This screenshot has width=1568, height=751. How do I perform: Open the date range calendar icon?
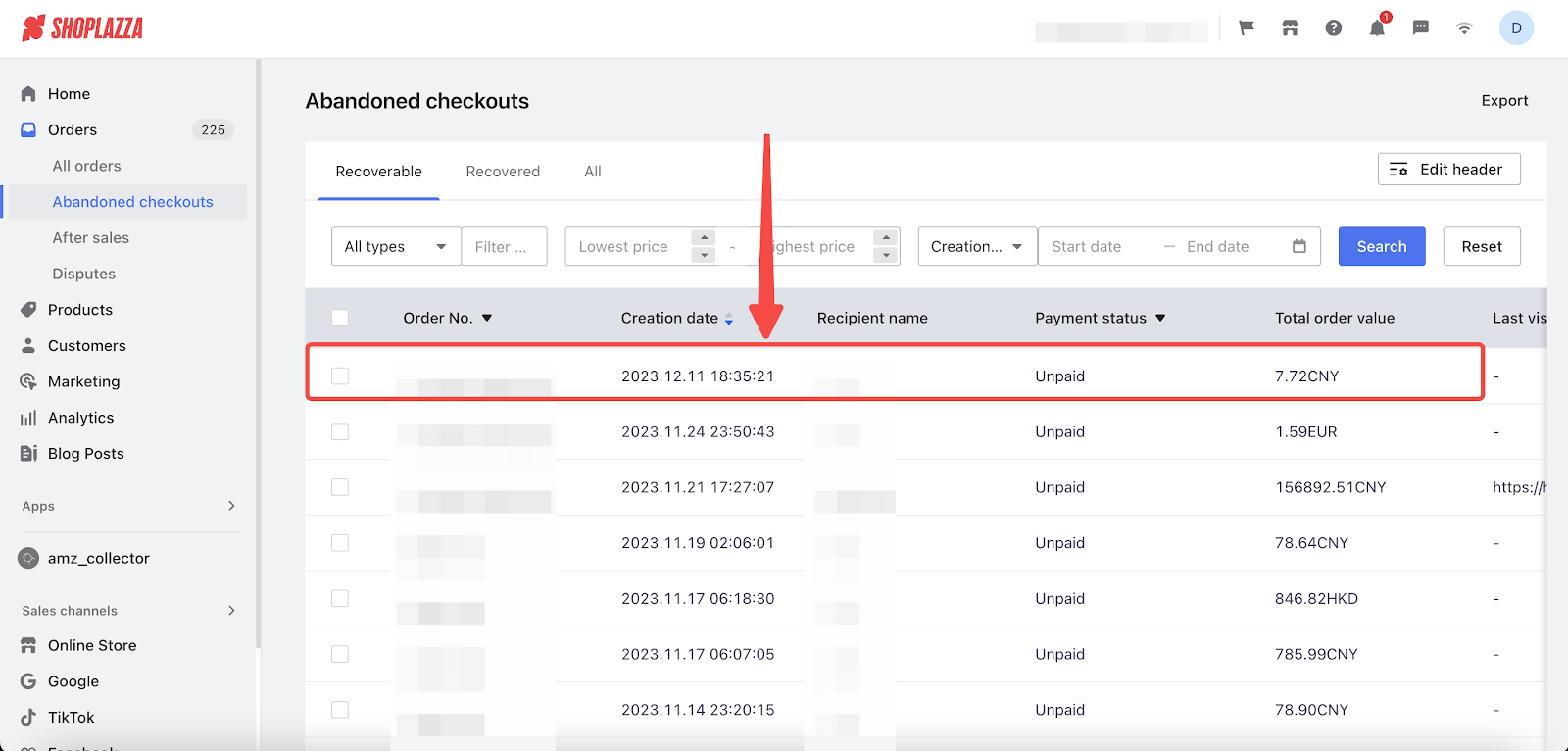coord(1299,246)
